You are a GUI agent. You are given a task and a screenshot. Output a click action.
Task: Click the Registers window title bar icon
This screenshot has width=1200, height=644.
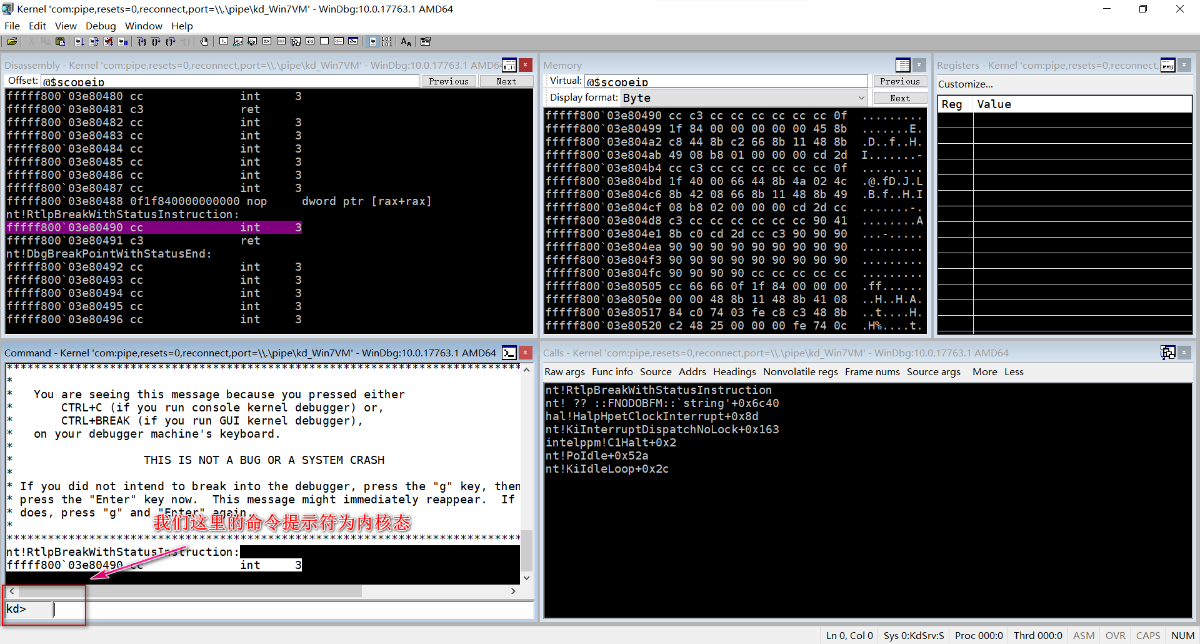click(x=1166, y=65)
